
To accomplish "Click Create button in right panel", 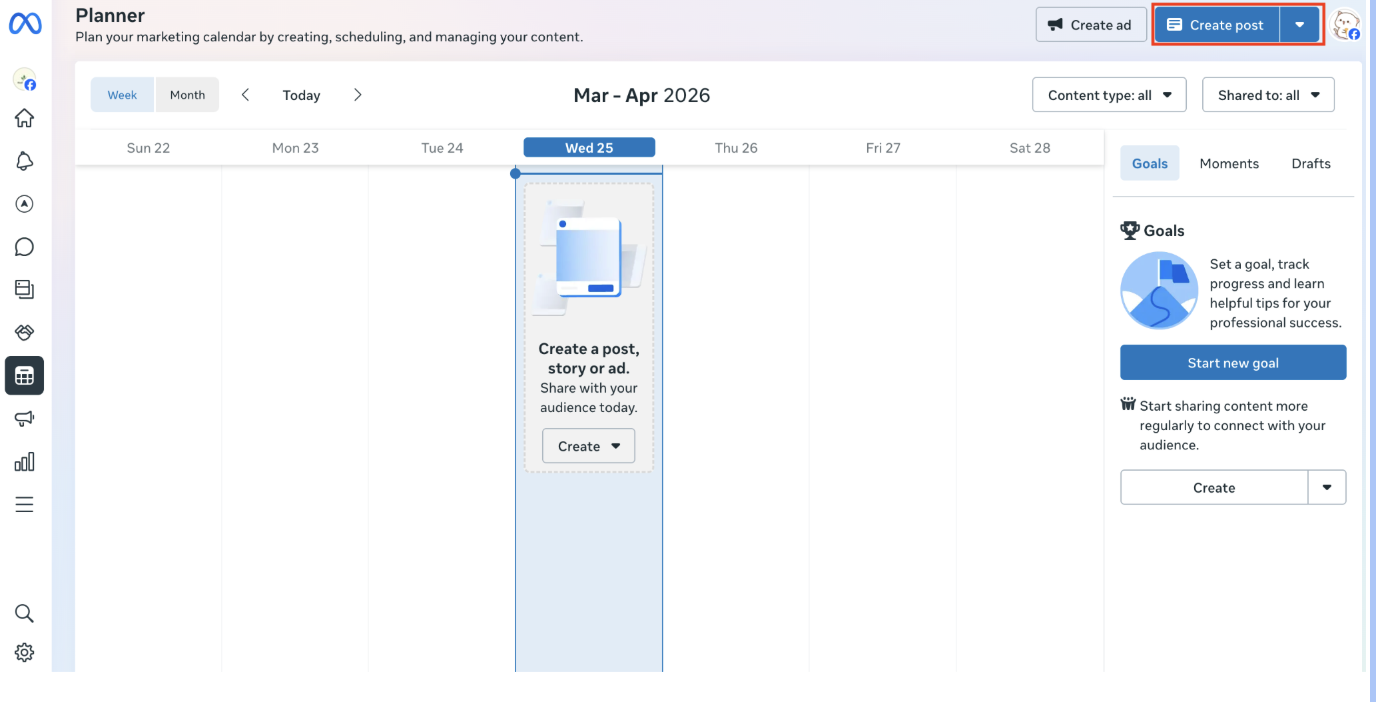I will pos(1214,488).
